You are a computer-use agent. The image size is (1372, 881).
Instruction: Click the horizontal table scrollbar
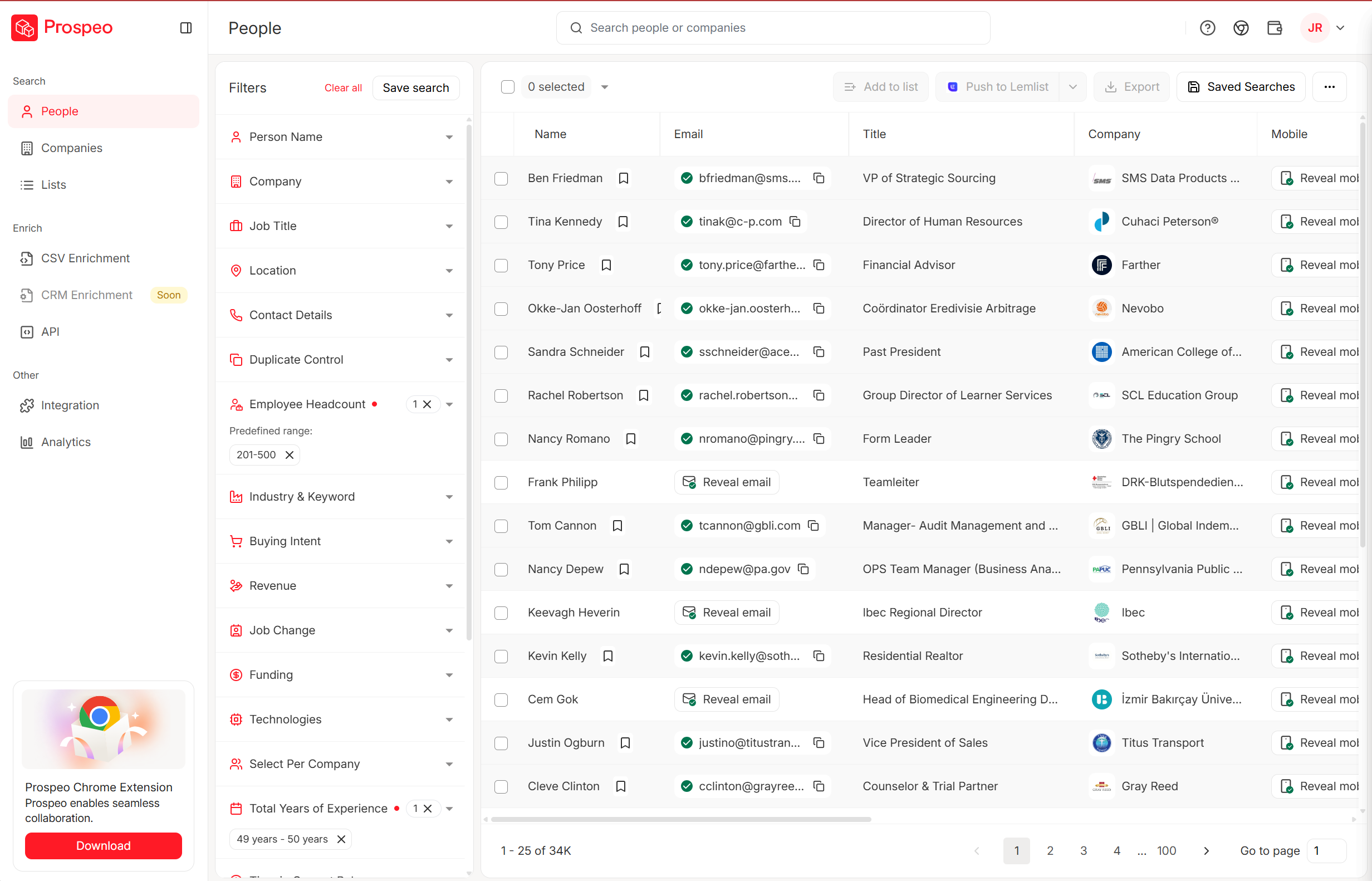click(x=680, y=819)
